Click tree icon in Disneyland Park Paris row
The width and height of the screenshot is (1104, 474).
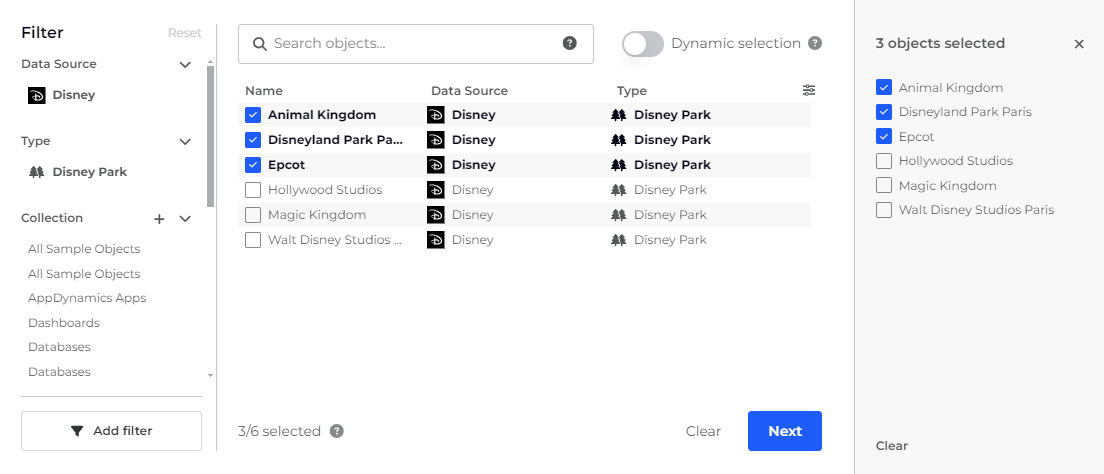click(619, 140)
